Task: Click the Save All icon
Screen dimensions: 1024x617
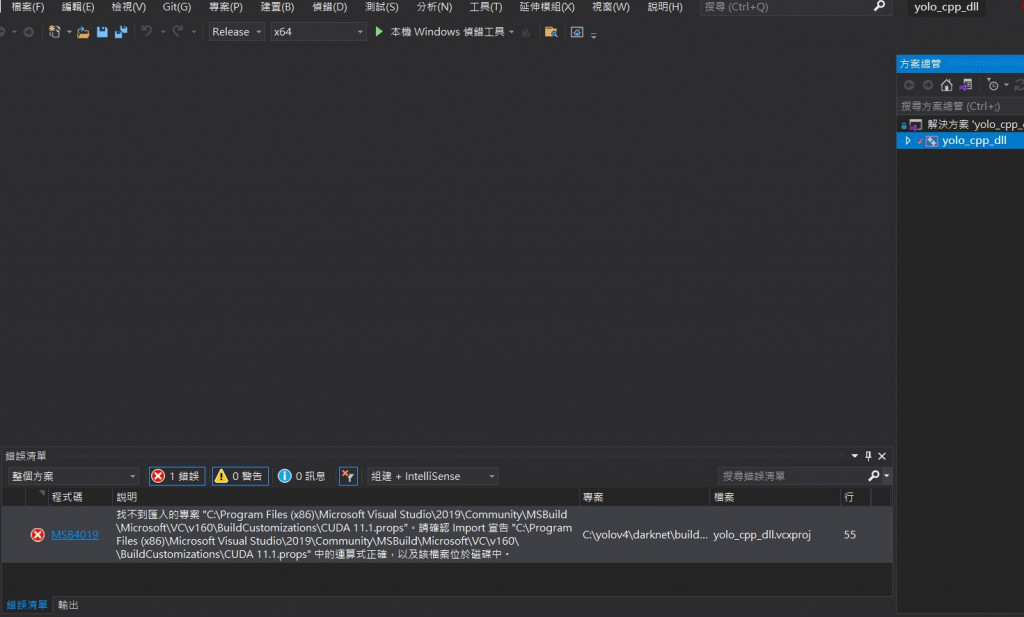Action: tap(121, 32)
